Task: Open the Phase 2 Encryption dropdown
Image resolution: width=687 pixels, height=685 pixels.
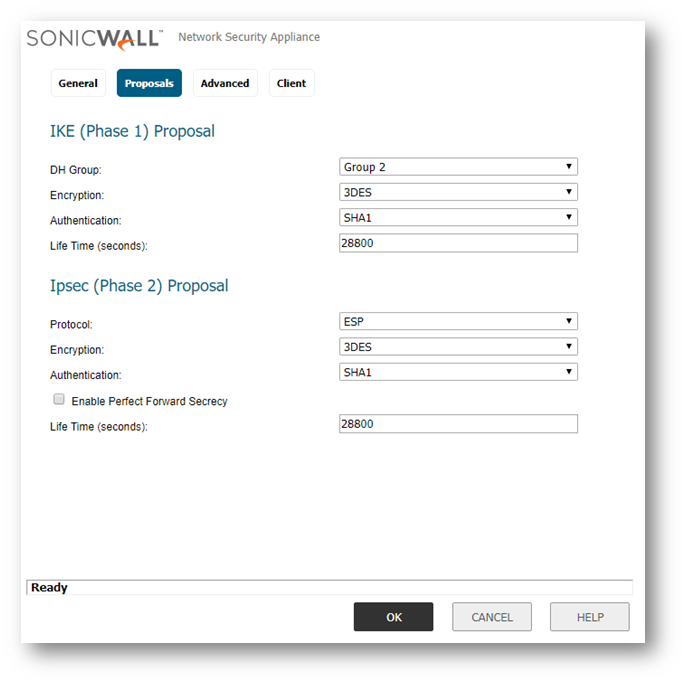Action: (458, 347)
